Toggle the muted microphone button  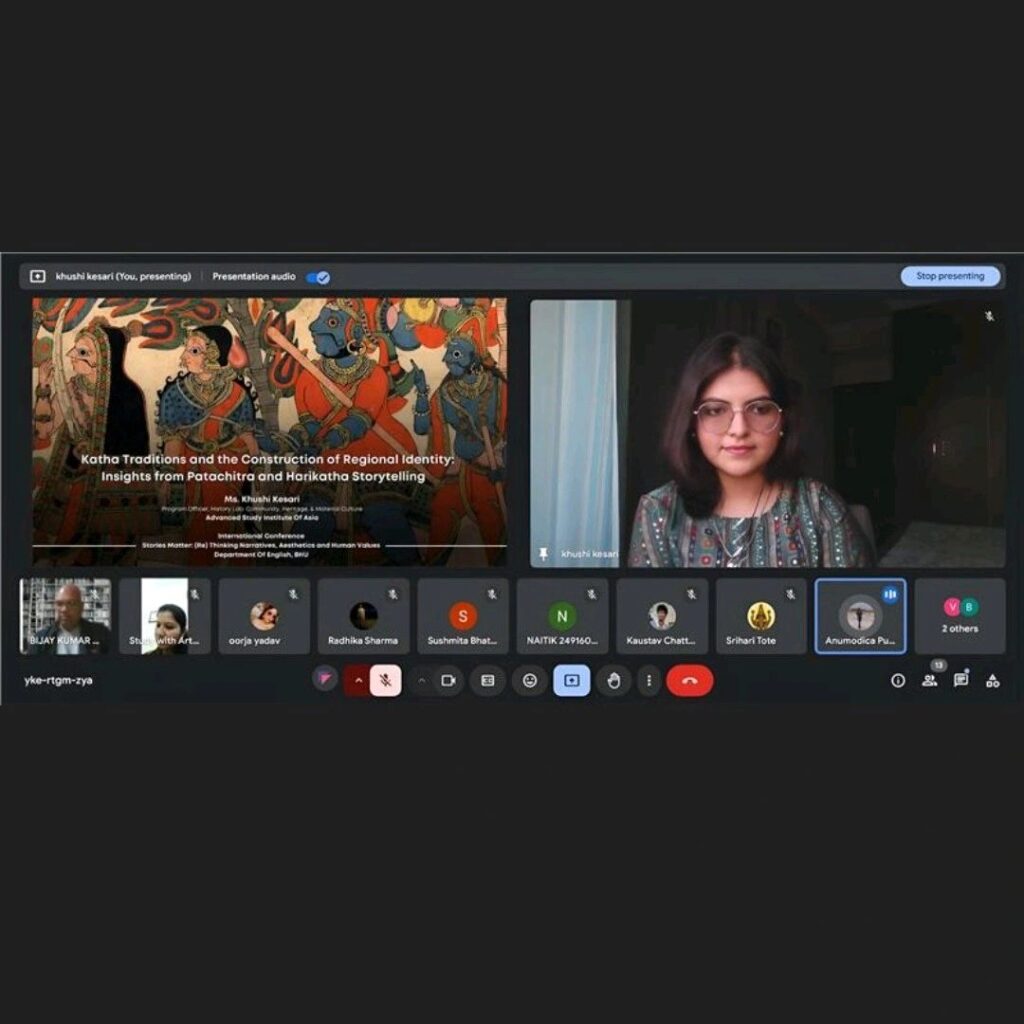click(x=385, y=681)
